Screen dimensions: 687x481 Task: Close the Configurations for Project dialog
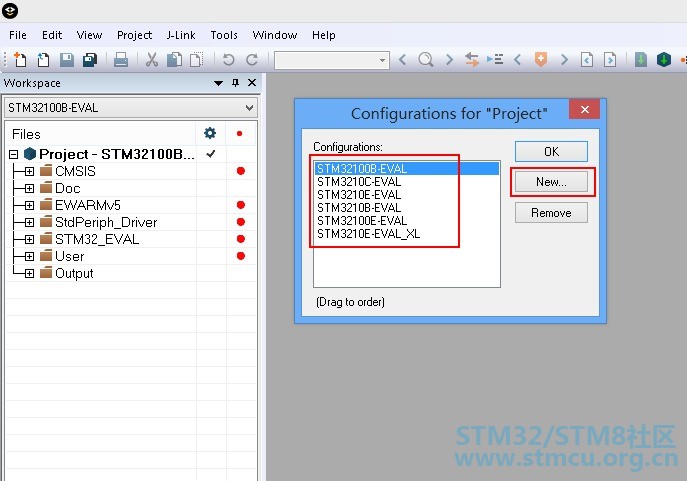[584, 110]
